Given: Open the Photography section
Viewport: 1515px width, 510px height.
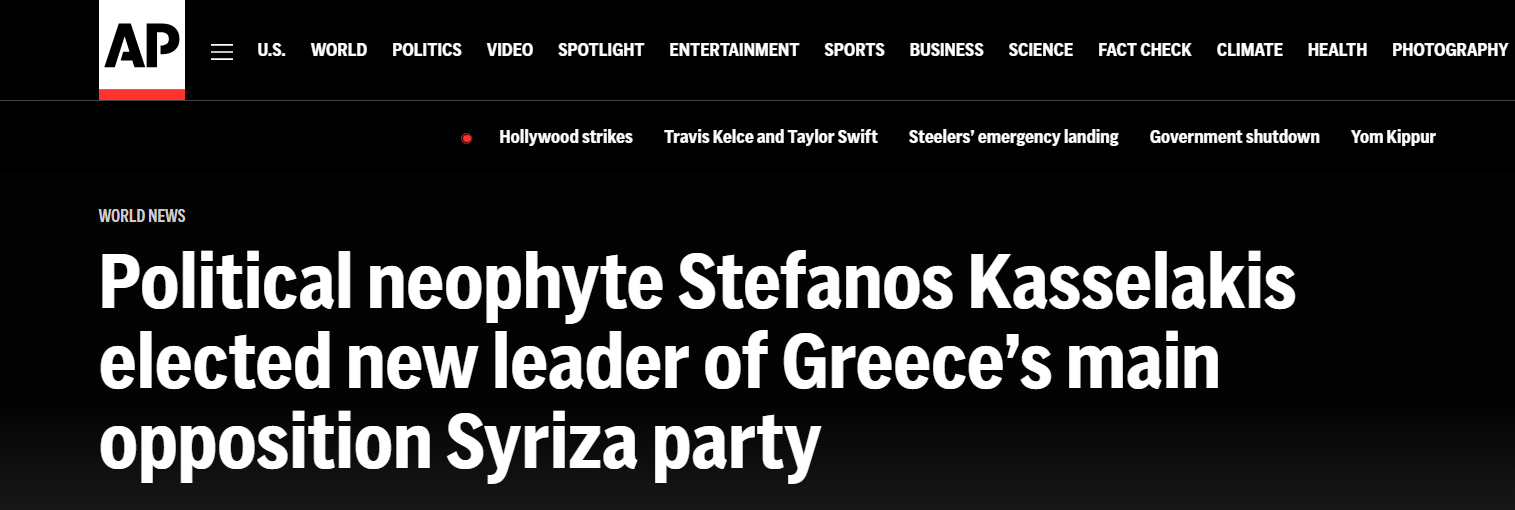Looking at the screenshot, I should [x=1450, y=50].
